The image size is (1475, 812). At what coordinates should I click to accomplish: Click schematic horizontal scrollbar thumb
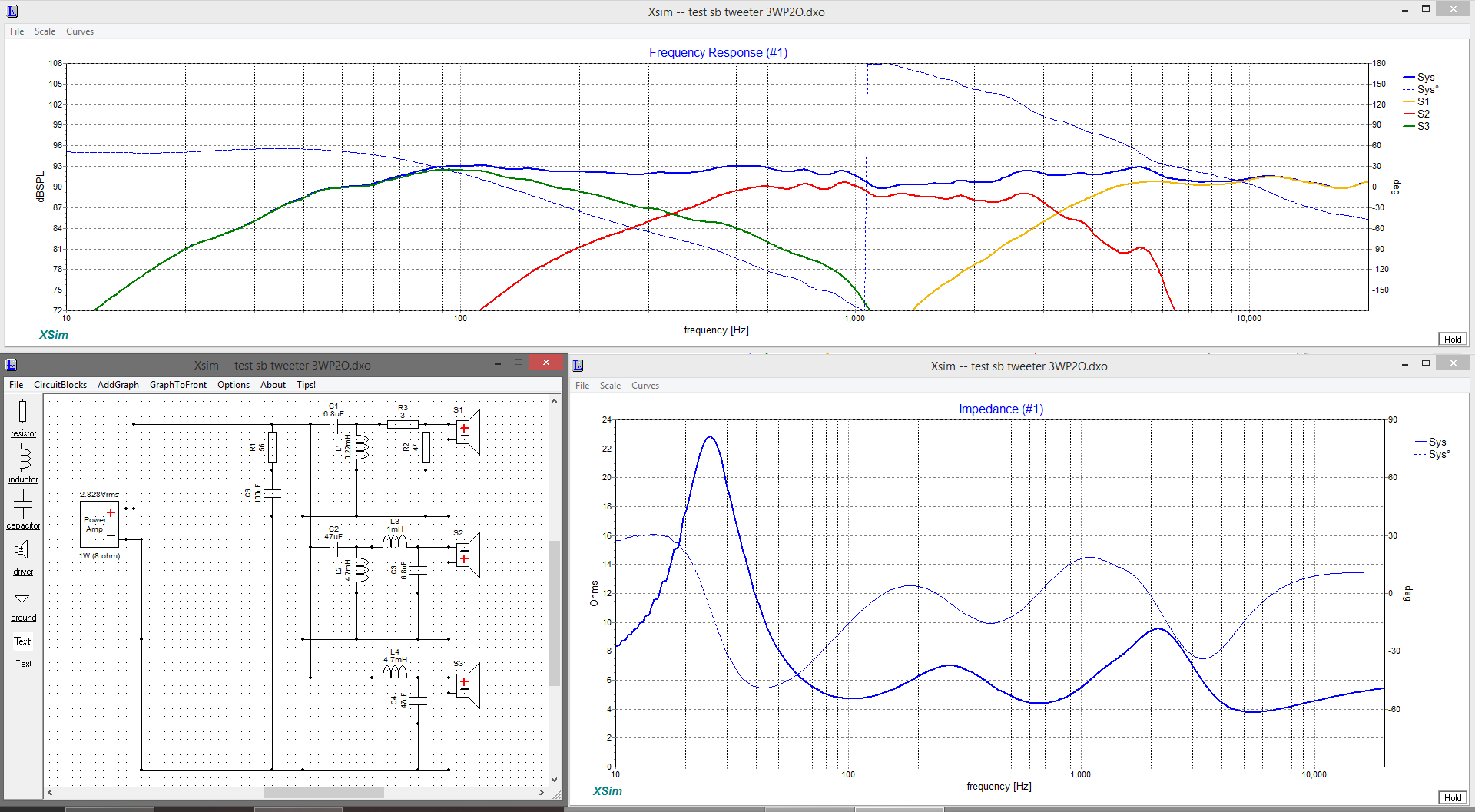click(x=323, y=792)
